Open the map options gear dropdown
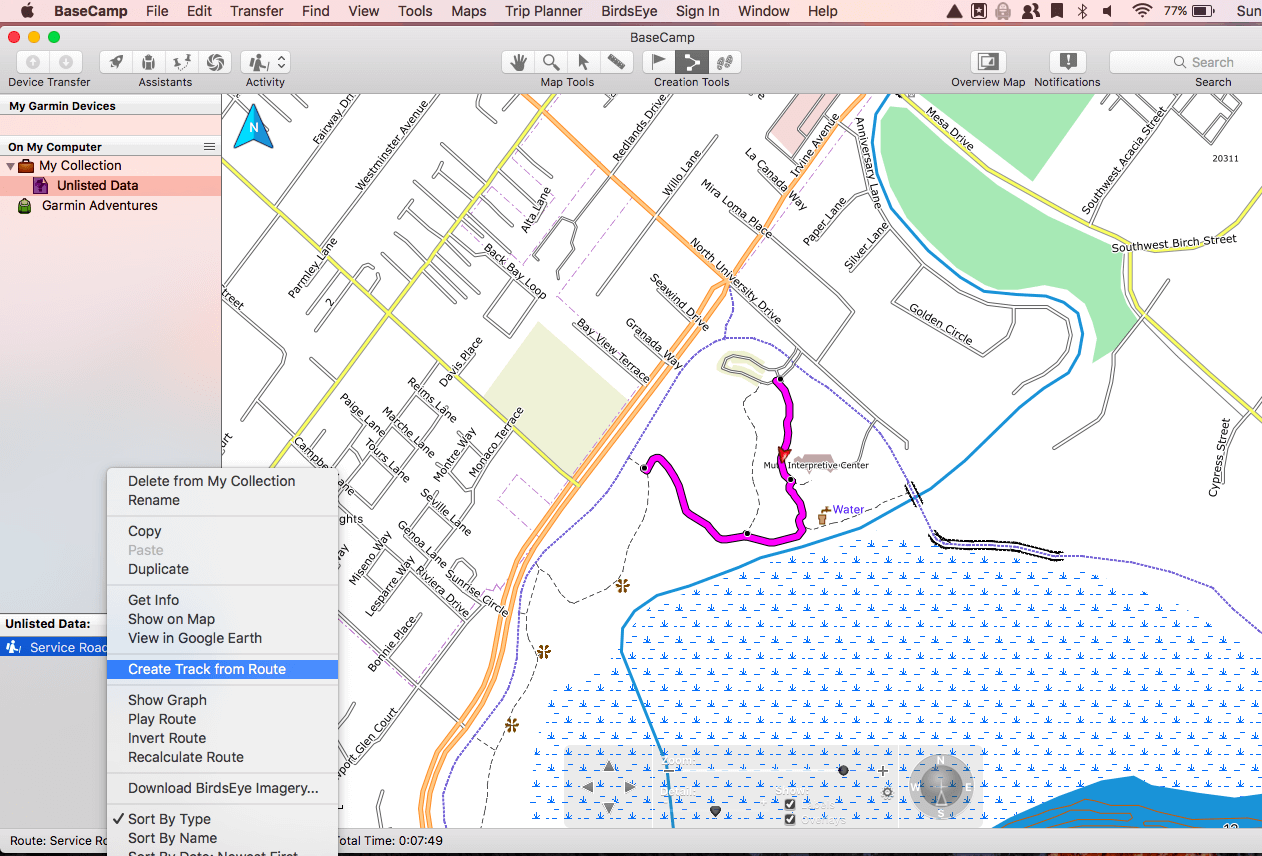The height and width of the screenshot is (856, 1262). click(887, 792)
